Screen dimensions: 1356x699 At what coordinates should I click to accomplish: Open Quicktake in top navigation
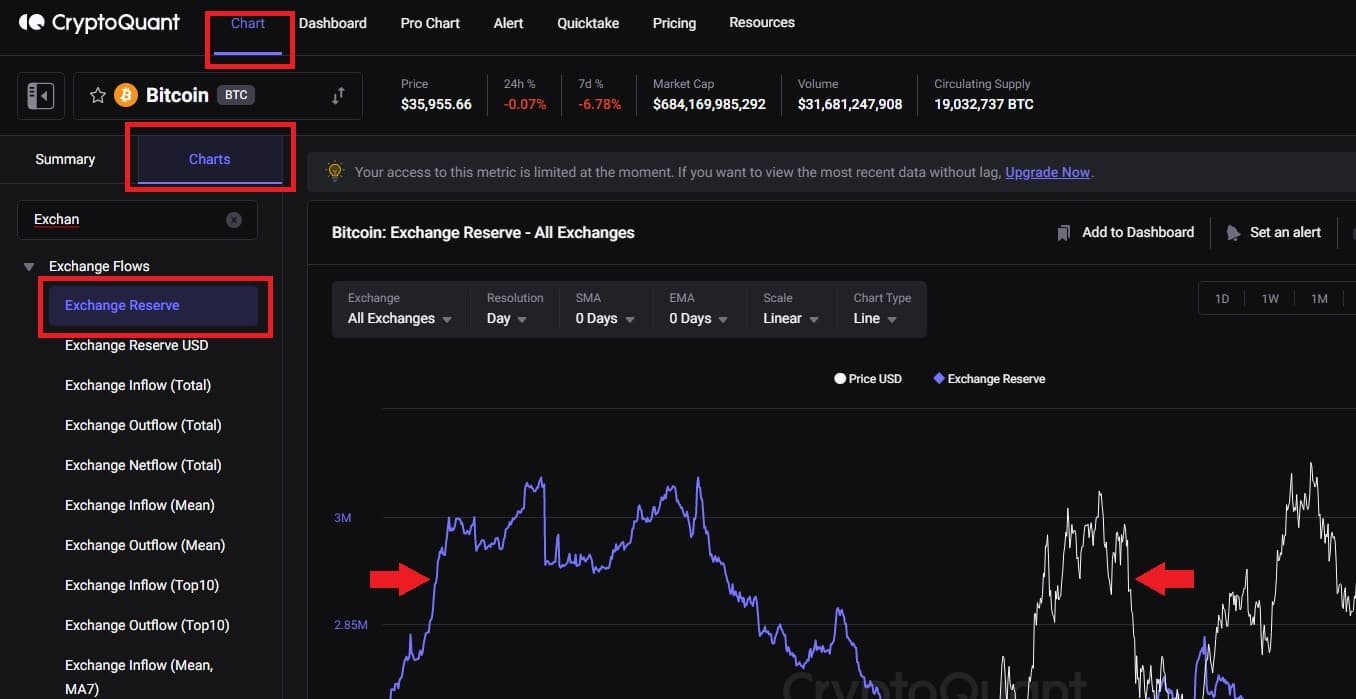point(588,23)
